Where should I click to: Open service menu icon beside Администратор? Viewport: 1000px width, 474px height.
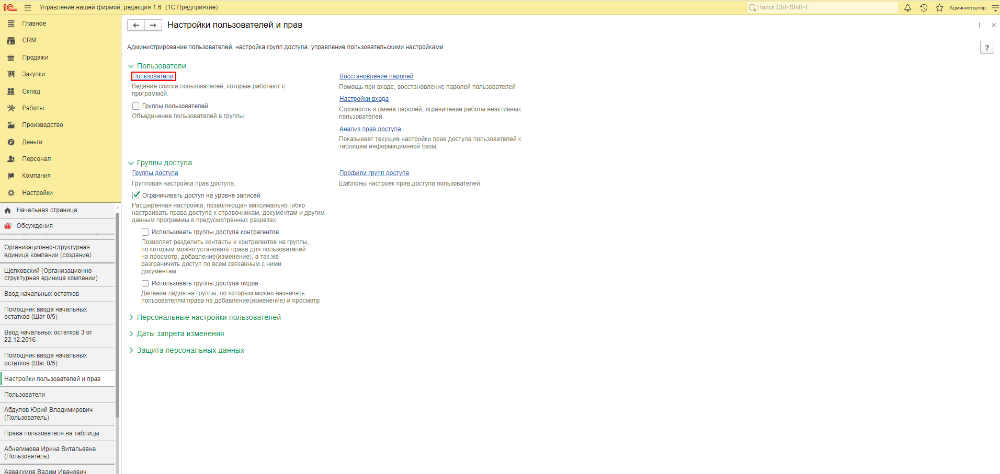click(994, 8)
